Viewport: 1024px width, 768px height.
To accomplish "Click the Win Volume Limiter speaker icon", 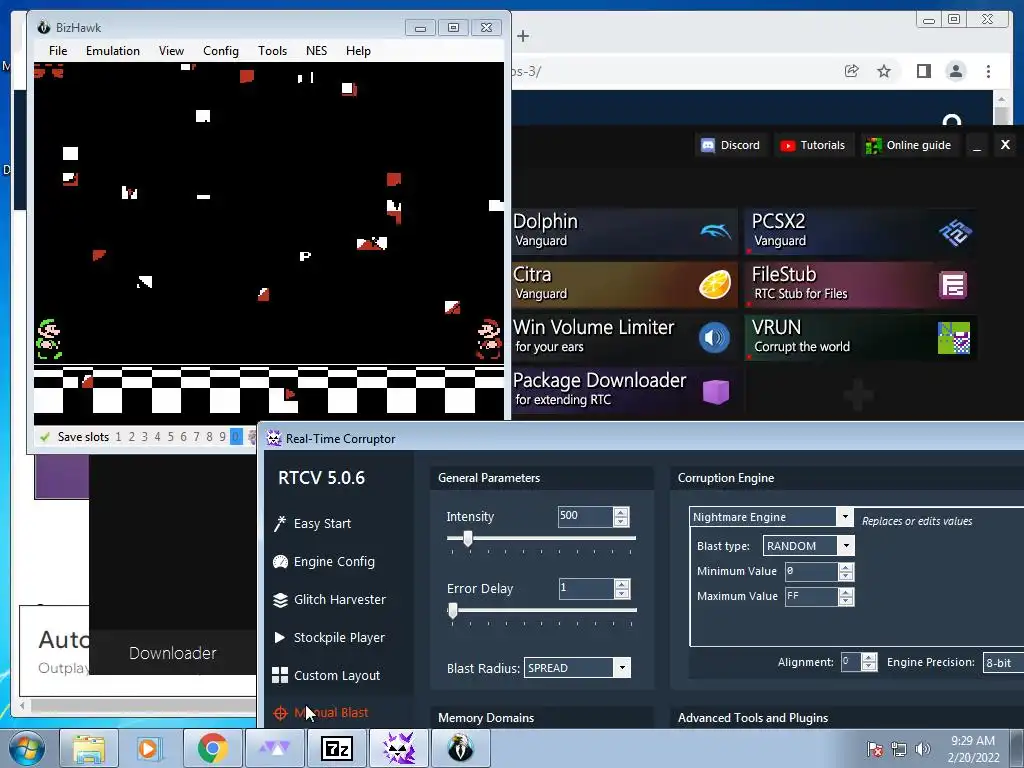I will [x=714, y=338].
